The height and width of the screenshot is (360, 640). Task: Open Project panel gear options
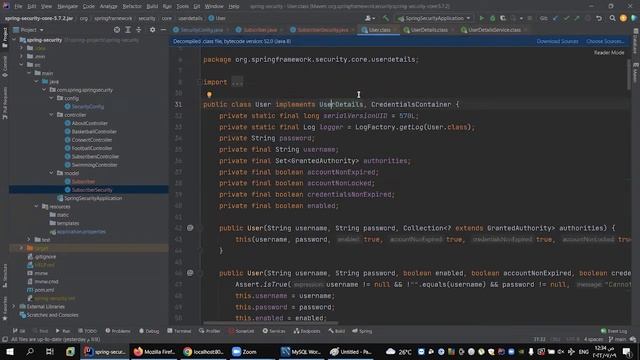click(x=152, y=30)
